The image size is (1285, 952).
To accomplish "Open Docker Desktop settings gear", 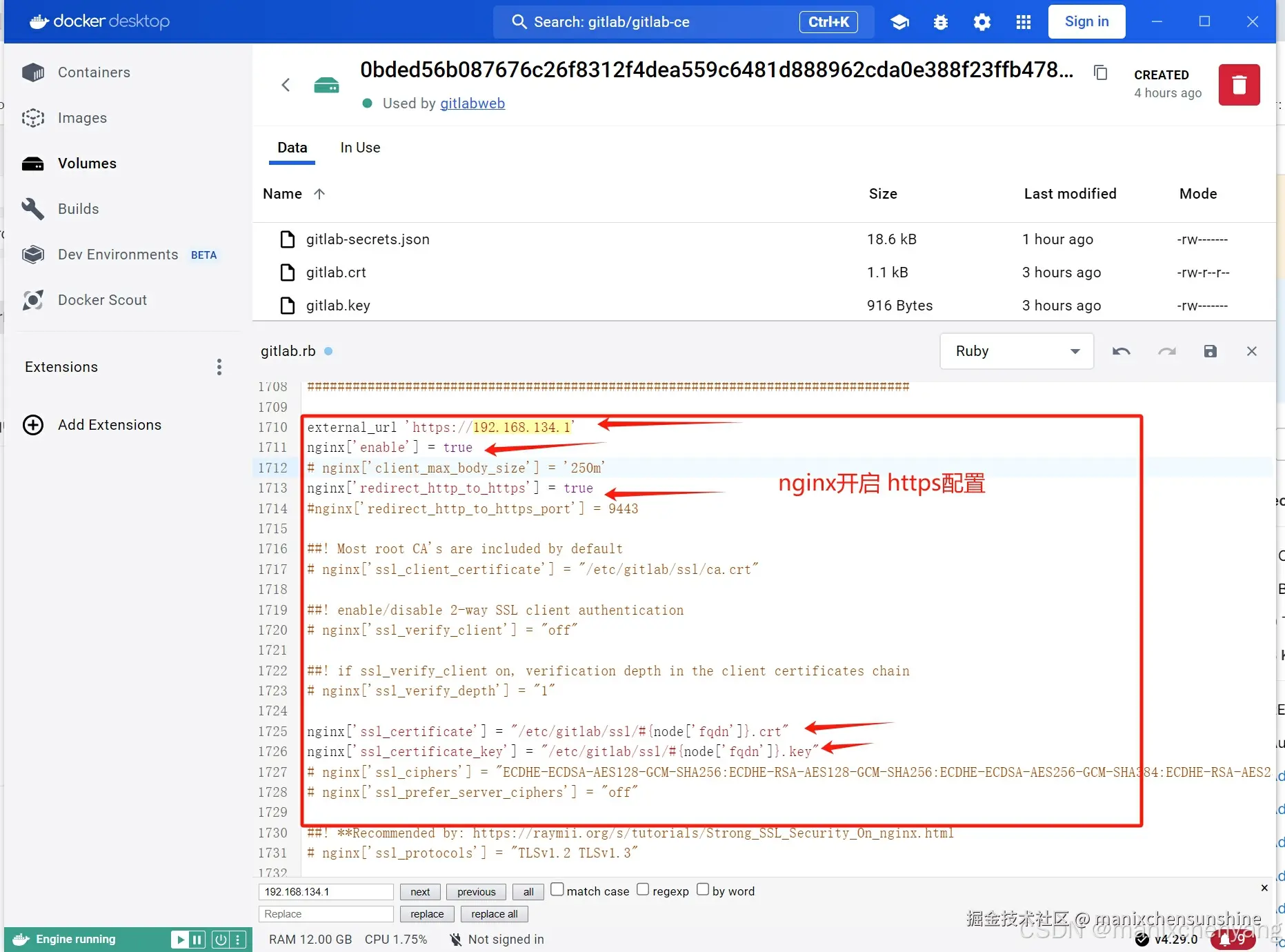I will (982, 22).
